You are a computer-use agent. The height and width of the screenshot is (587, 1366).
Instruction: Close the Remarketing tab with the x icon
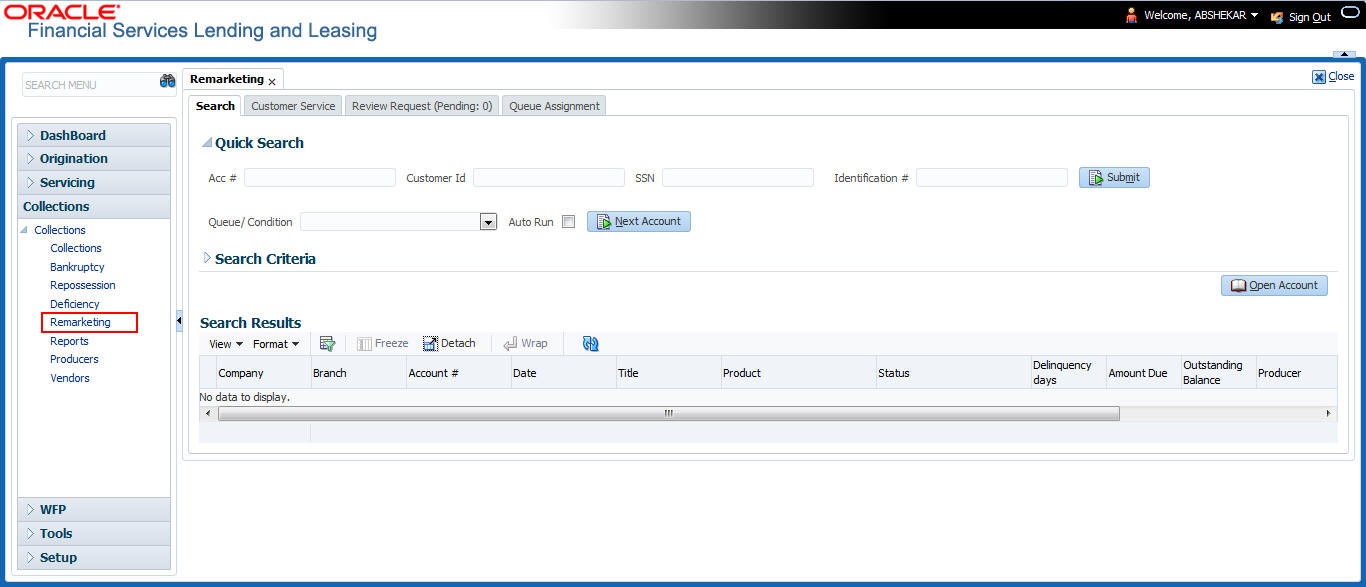272,82
